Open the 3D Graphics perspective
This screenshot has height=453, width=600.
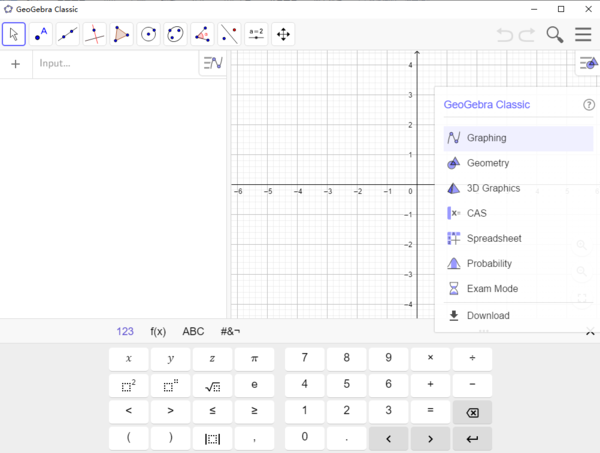point(493,188)
